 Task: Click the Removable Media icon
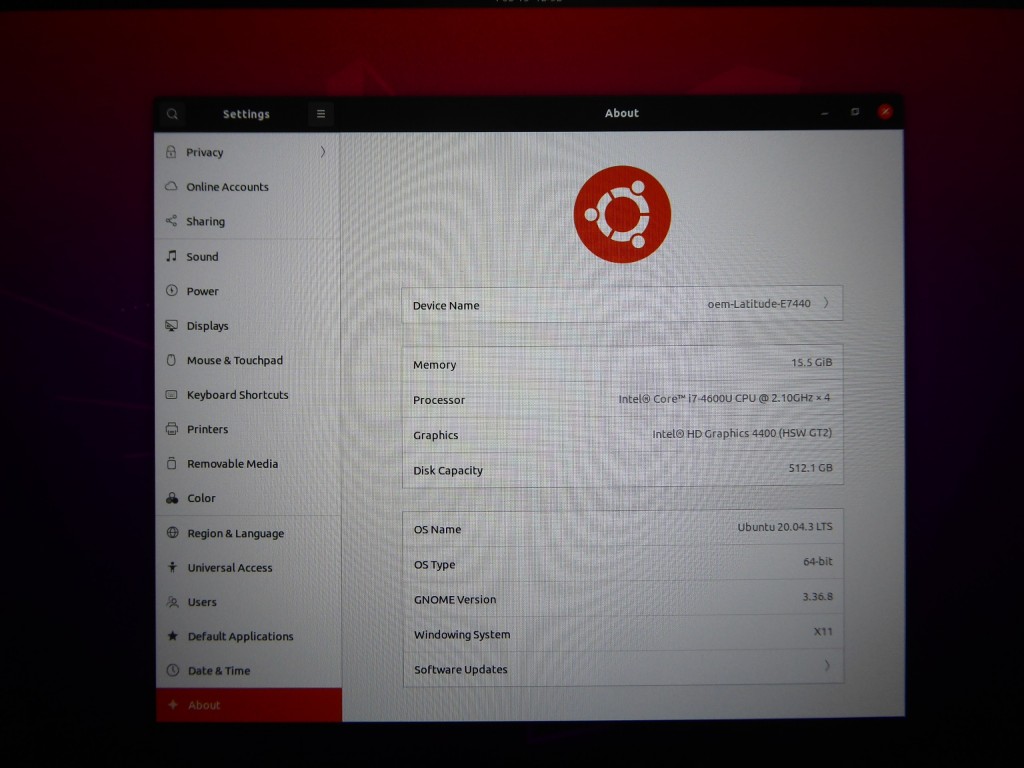tap(172, 463)
